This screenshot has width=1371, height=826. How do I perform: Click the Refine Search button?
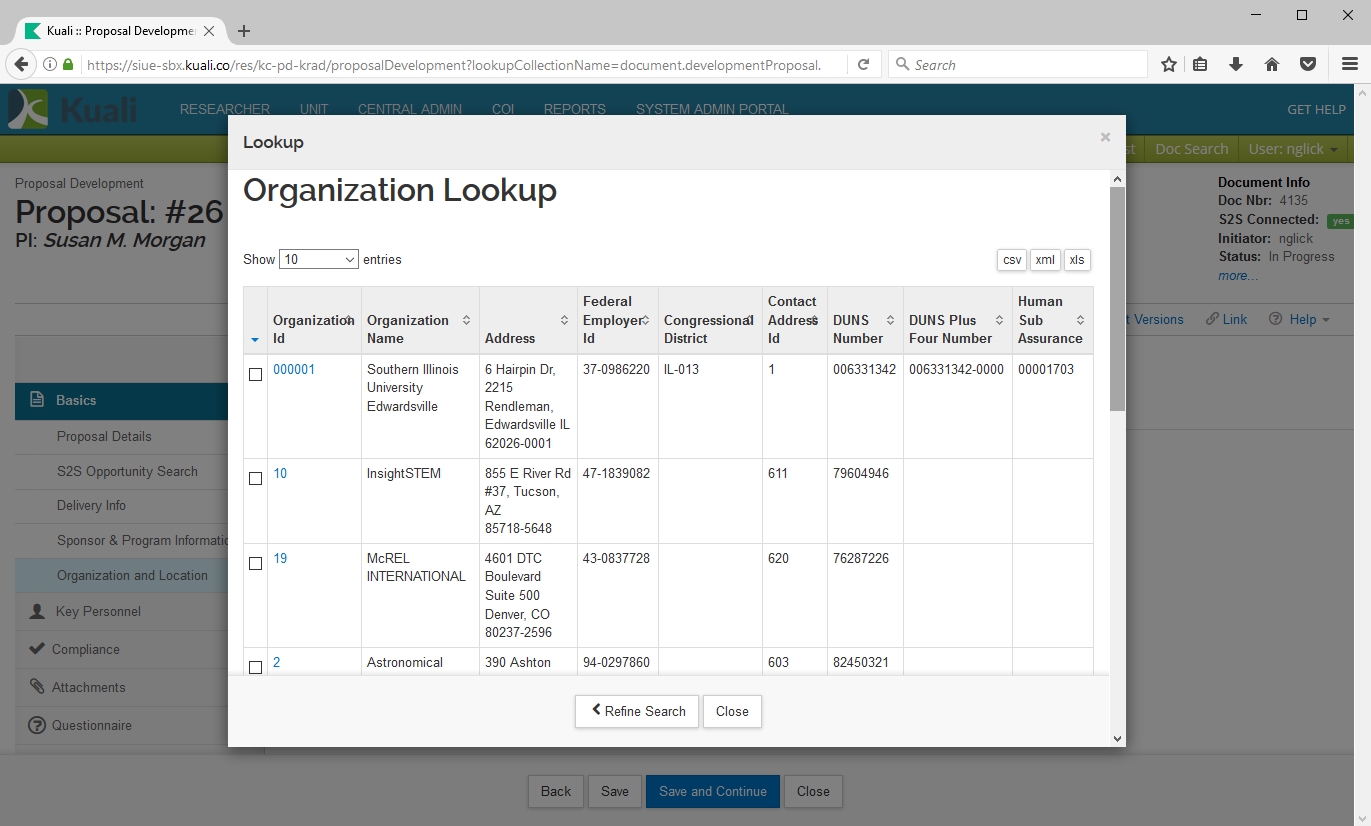[x=637, y=711]
